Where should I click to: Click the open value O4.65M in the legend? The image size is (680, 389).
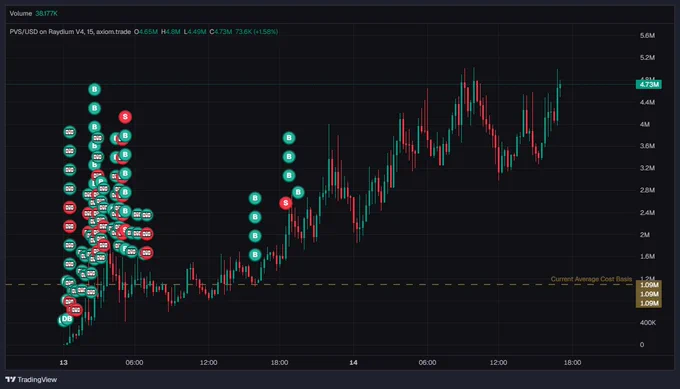[146, 32]
